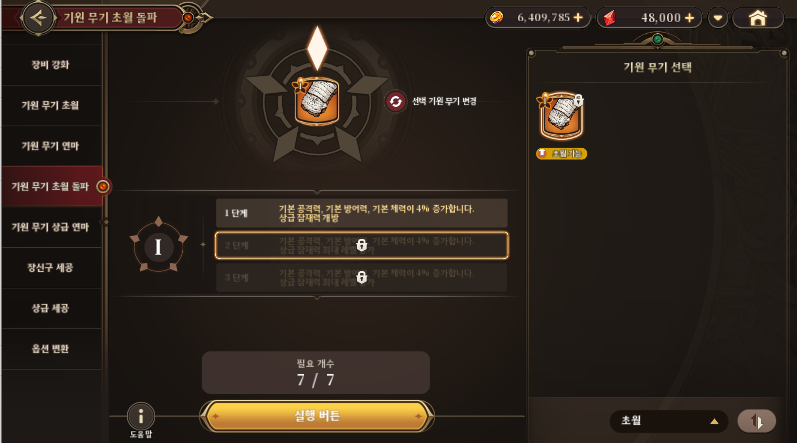The width and height of the screenshot is (797, 443).
Task: Open the 옵션 변환 menu item
Action: click(51, 349)
